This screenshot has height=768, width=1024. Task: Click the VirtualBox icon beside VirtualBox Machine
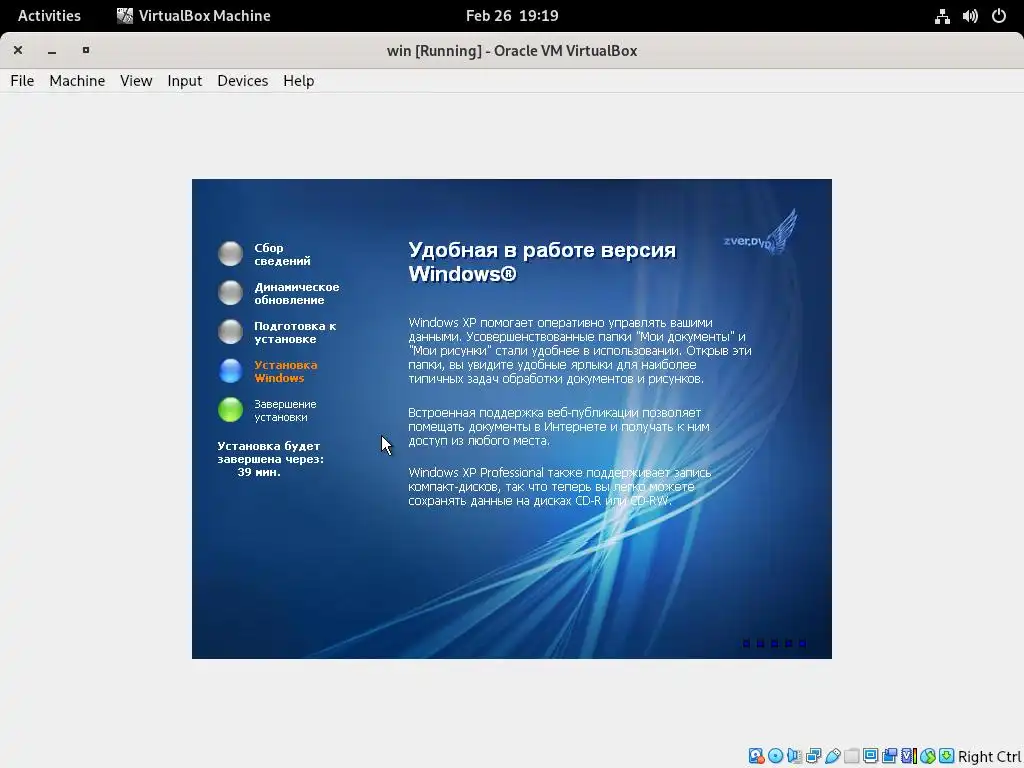tap(125, 16)
